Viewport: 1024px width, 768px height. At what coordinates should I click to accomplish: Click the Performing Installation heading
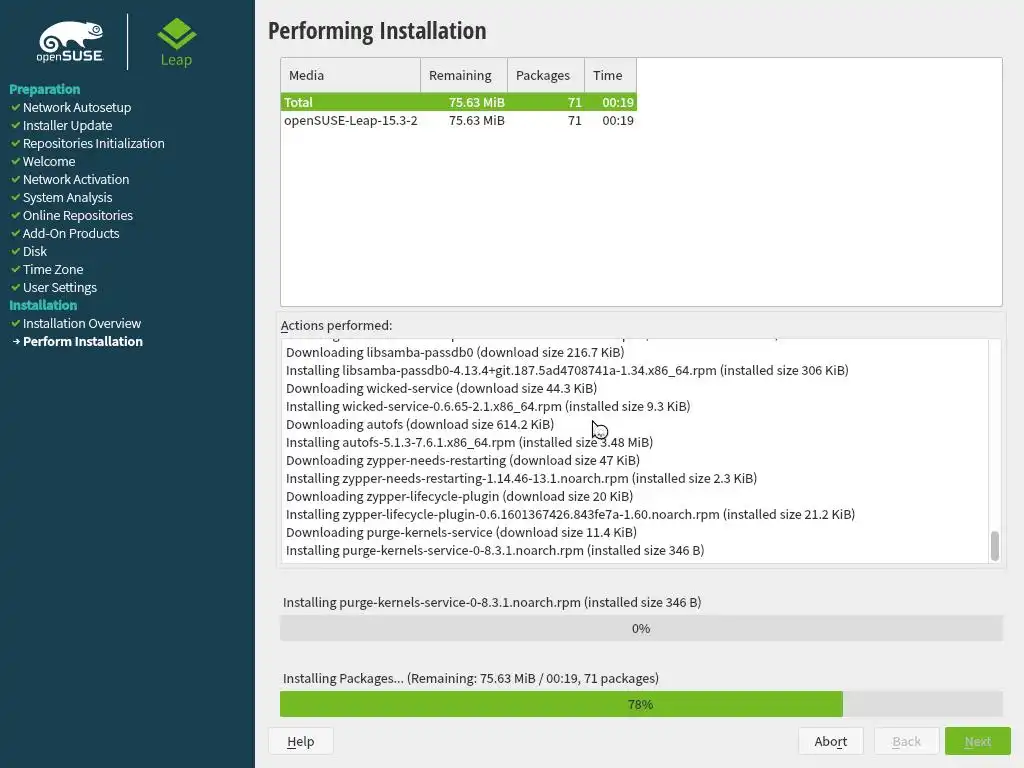(x=377, y=31)
